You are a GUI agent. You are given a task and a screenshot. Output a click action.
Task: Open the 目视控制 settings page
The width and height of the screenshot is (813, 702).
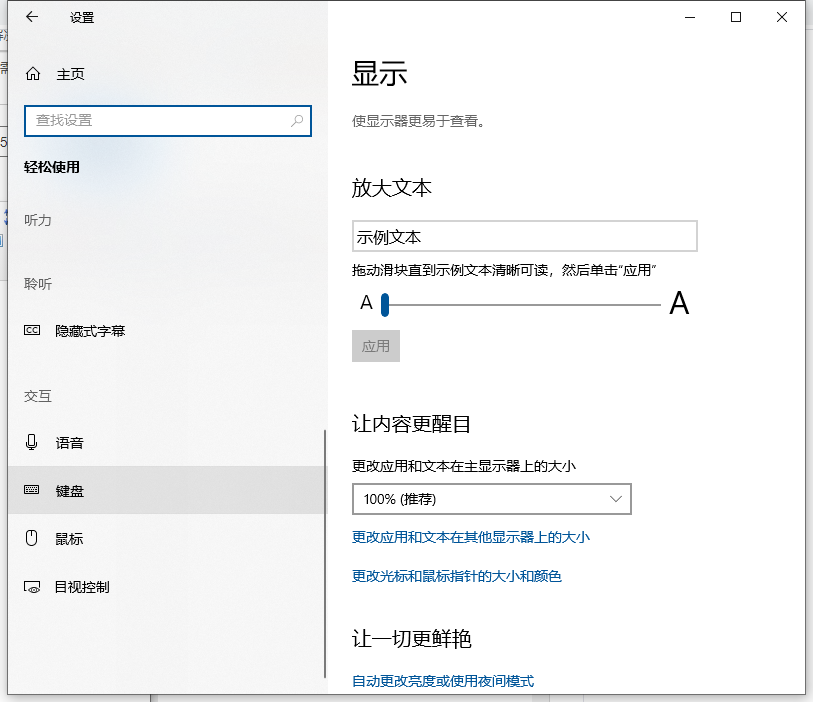coord(82,587)
